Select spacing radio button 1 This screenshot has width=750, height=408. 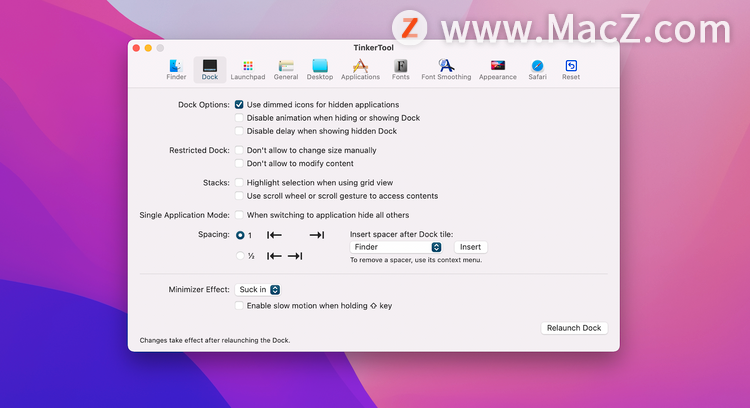240,235
